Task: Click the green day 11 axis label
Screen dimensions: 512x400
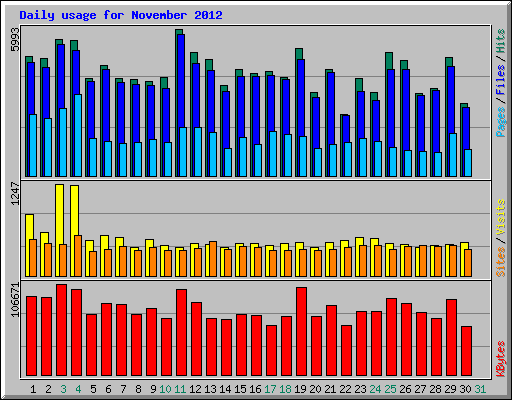Action: pyautogui.click(x=180, y=389)
